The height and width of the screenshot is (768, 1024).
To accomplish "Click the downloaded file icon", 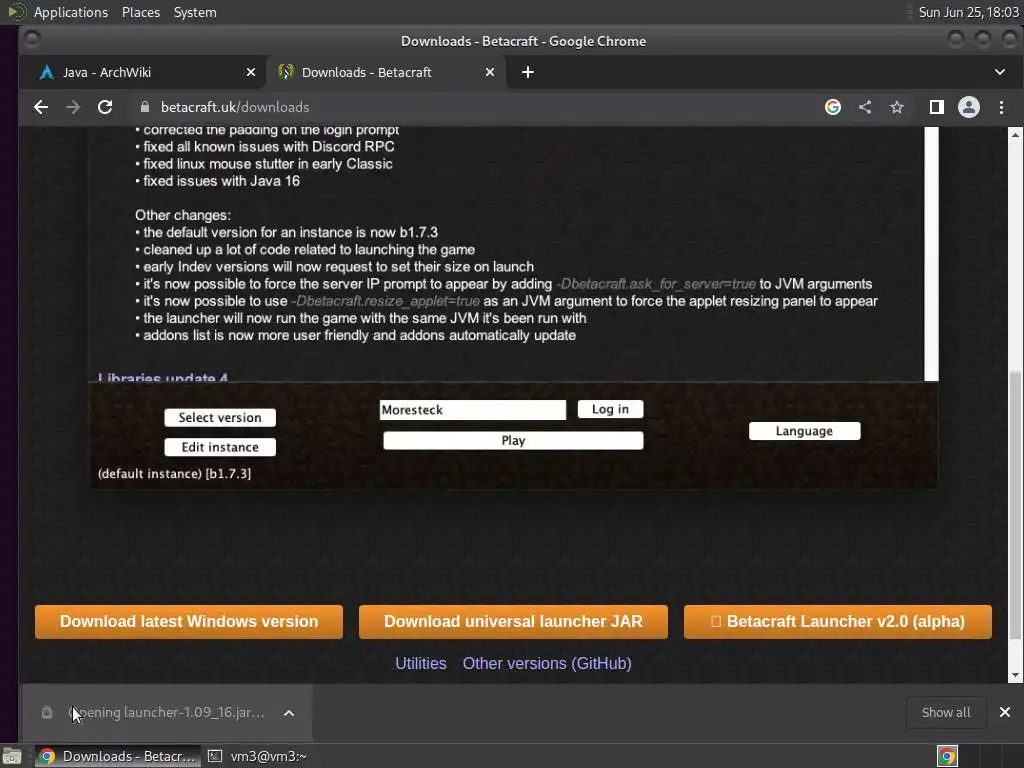I will (46, 712).
